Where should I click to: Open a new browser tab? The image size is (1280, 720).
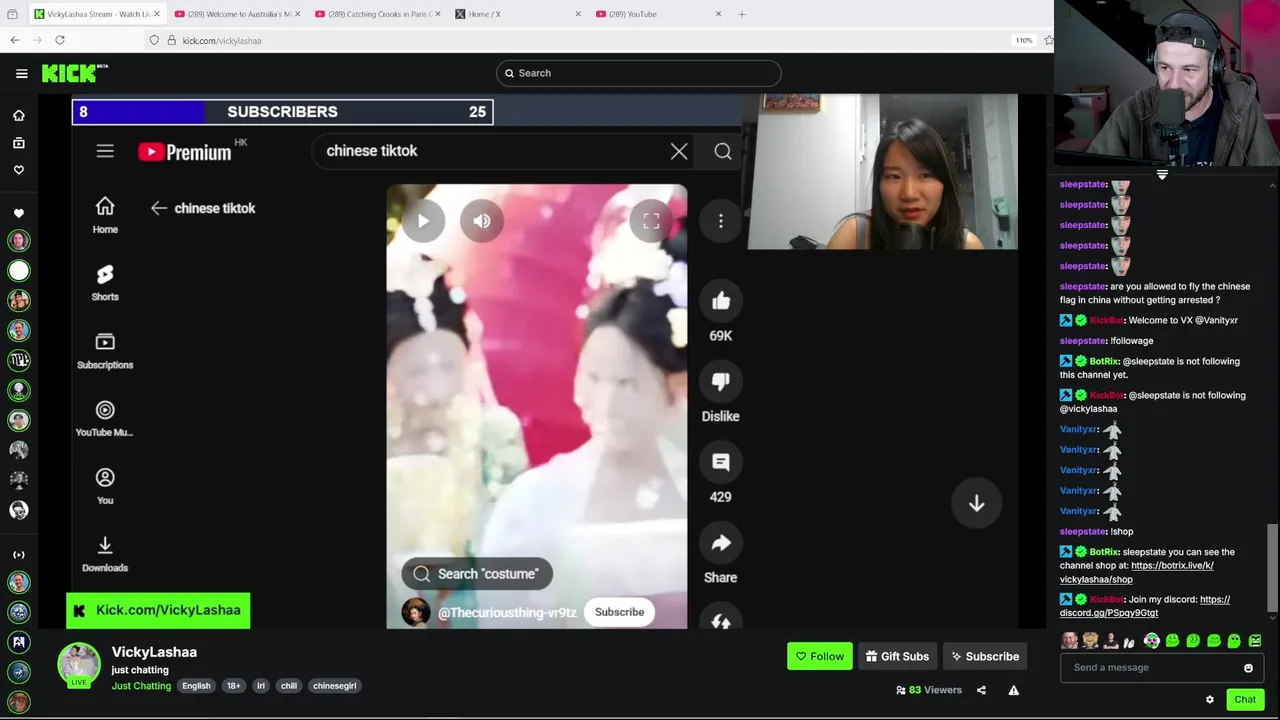coord(742,14)
